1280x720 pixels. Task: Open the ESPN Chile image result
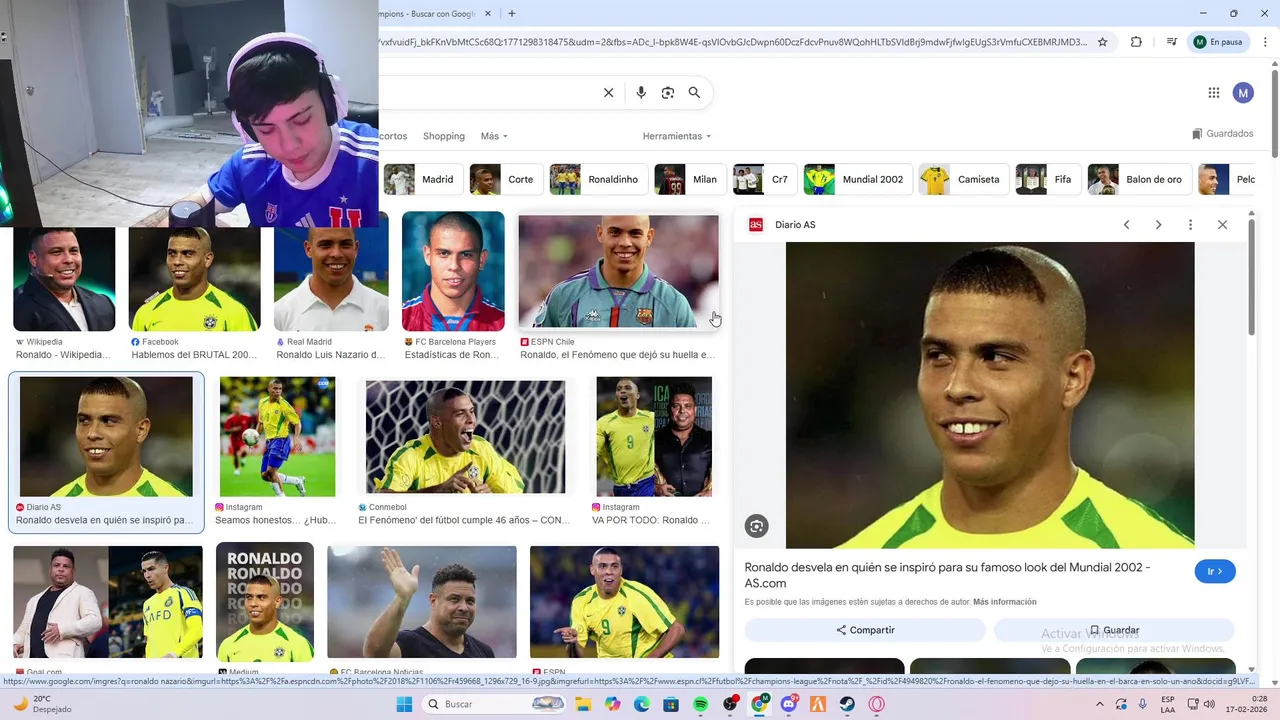[x=618, y=271]
